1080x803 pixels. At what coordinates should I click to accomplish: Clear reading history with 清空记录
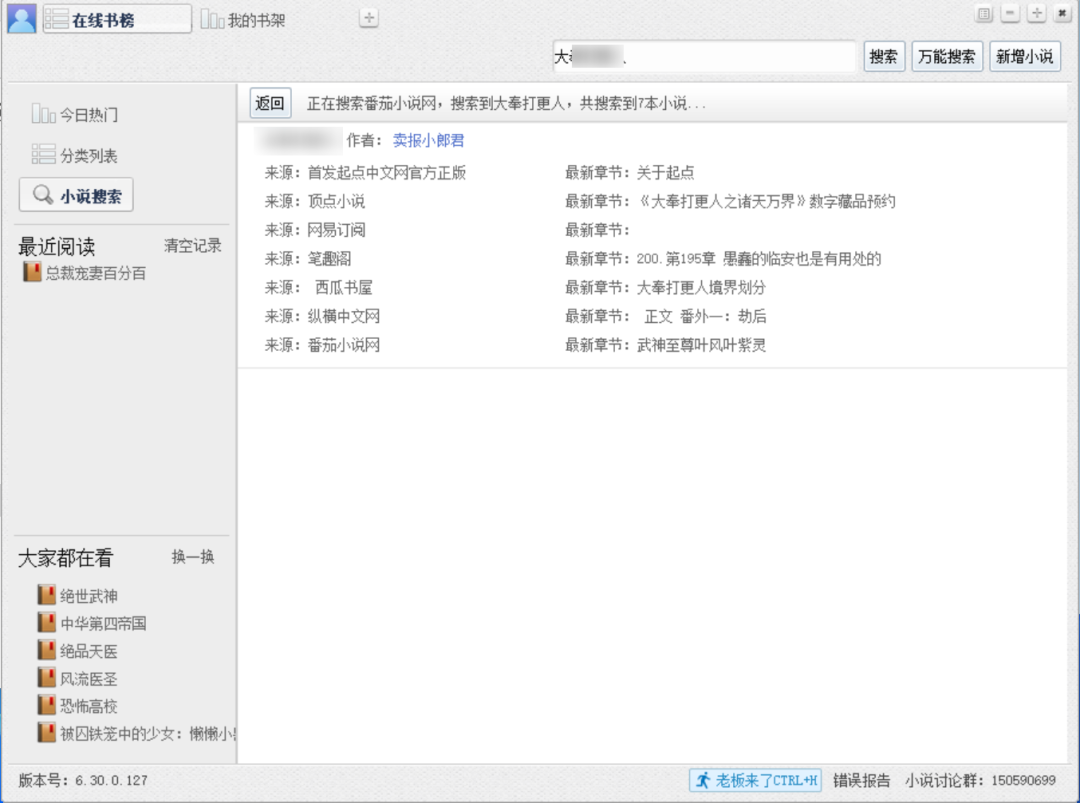click(x=192, y=245)
